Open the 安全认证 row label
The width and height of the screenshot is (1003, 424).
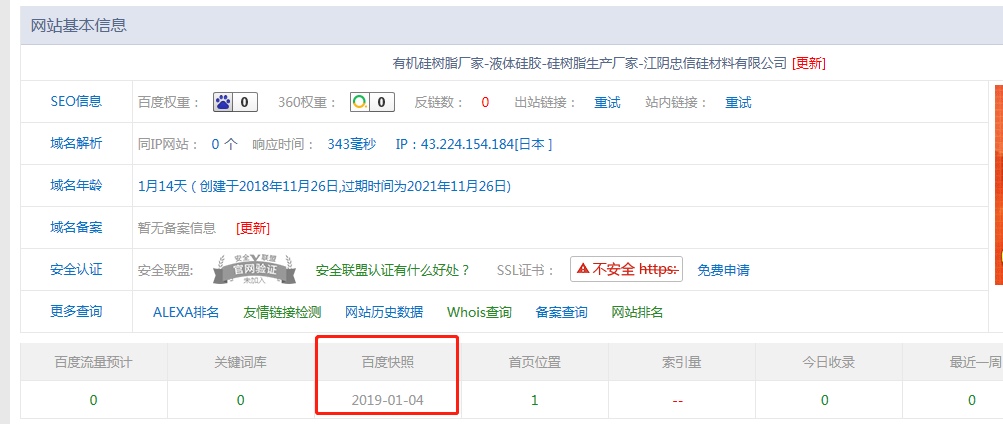click(x=76, y=269)
